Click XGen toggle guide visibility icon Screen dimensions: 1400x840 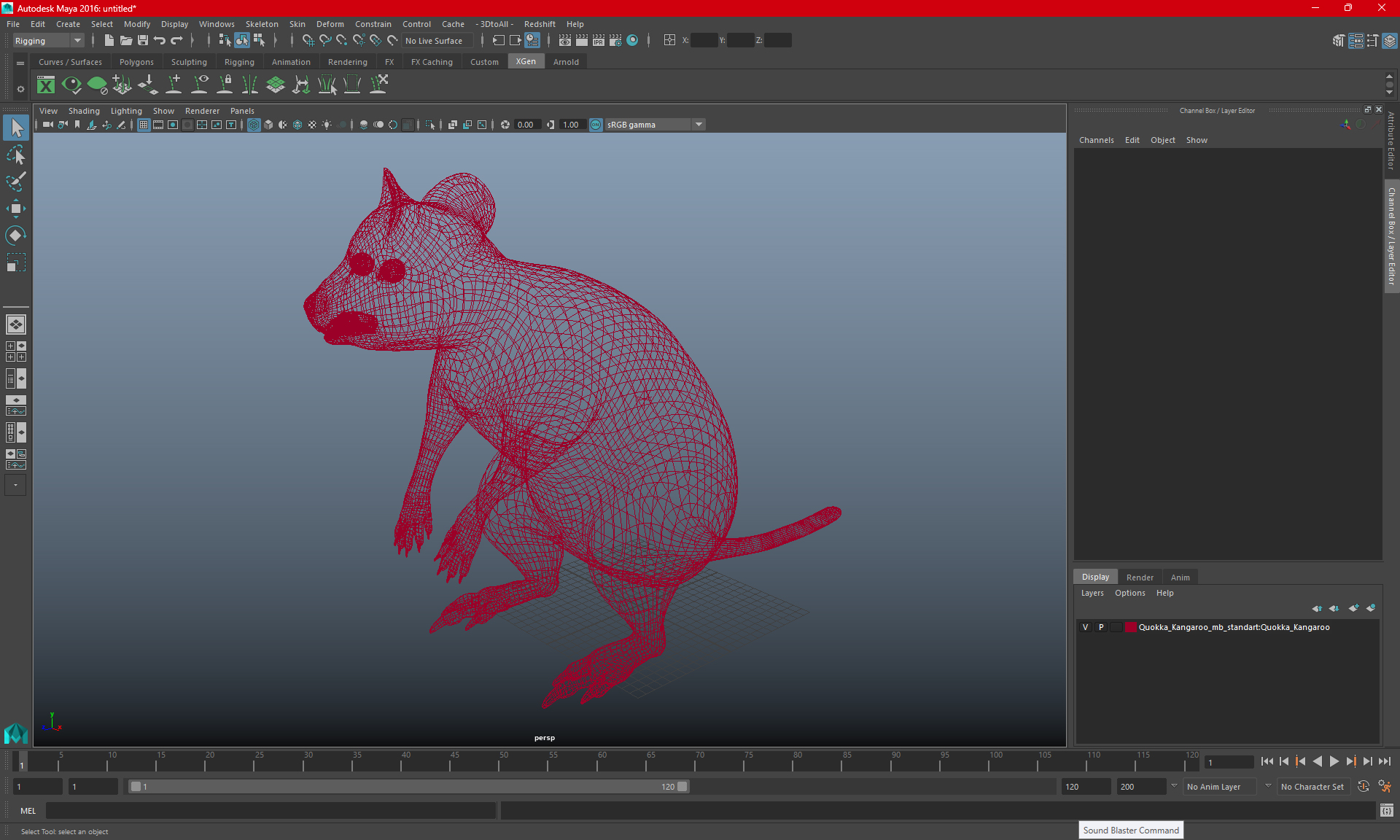pyautogui.click(x=199, y=85)
